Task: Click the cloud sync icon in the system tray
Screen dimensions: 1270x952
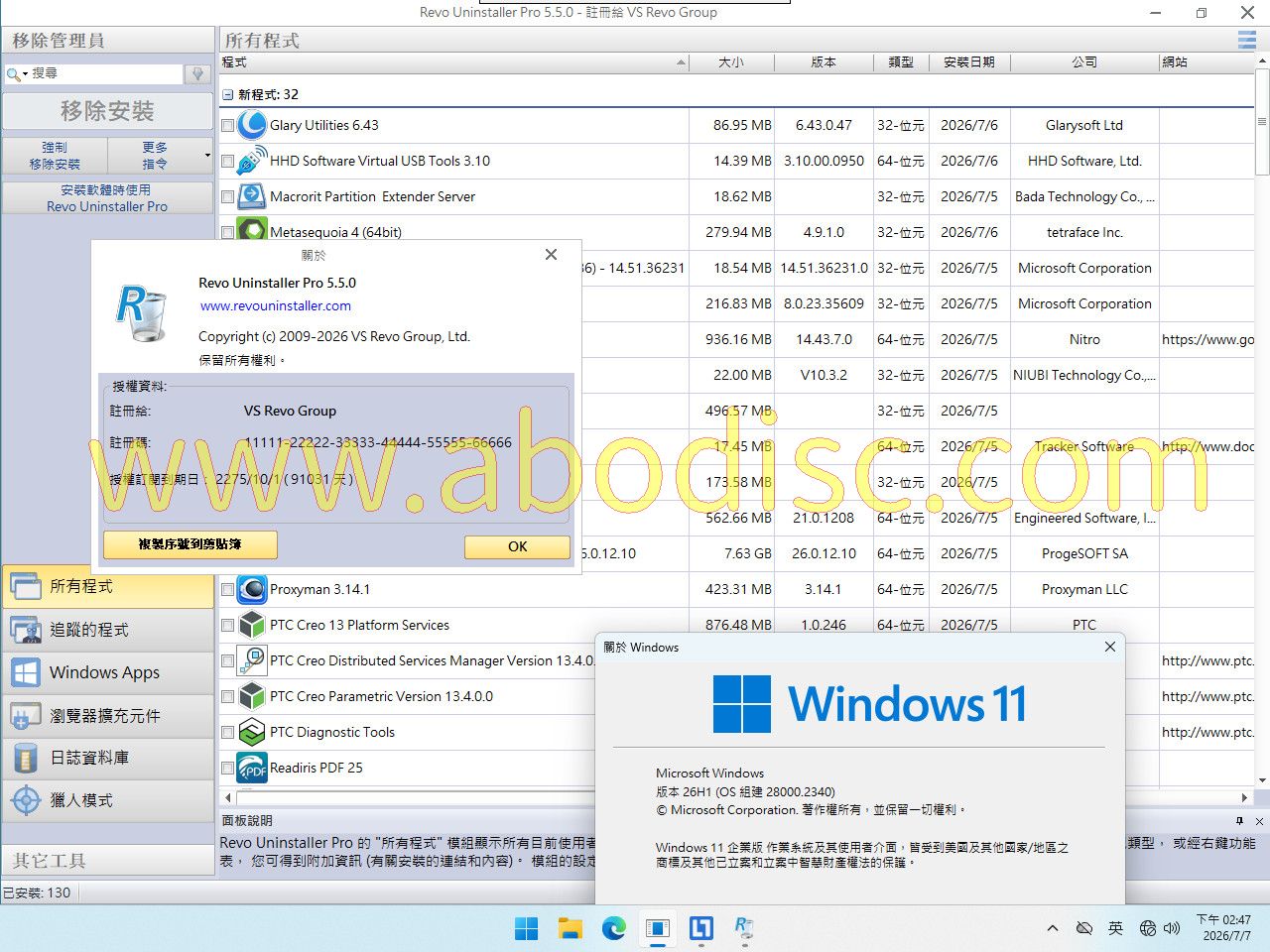Action: point(1084,928)
